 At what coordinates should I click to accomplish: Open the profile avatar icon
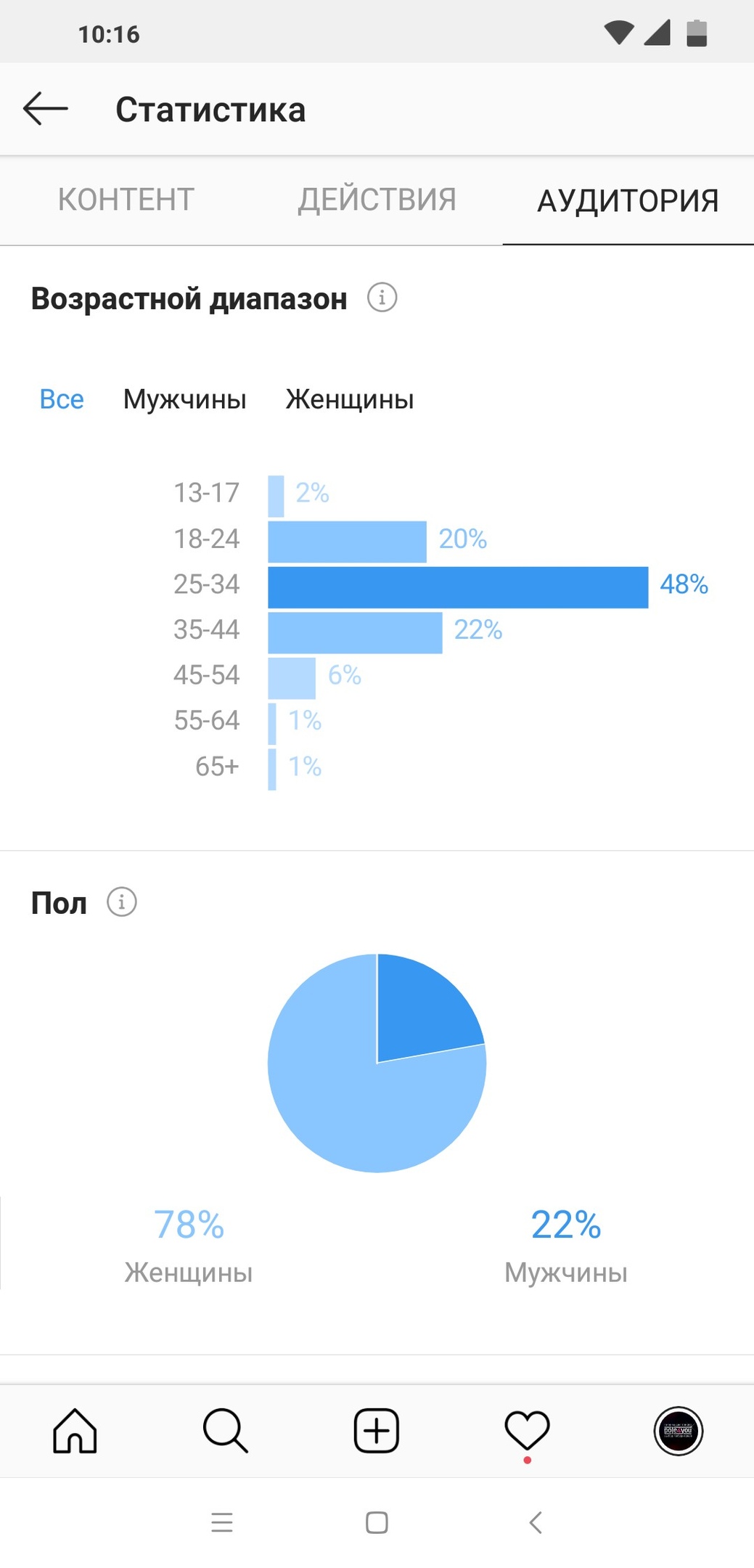[x=679, y=1431]
